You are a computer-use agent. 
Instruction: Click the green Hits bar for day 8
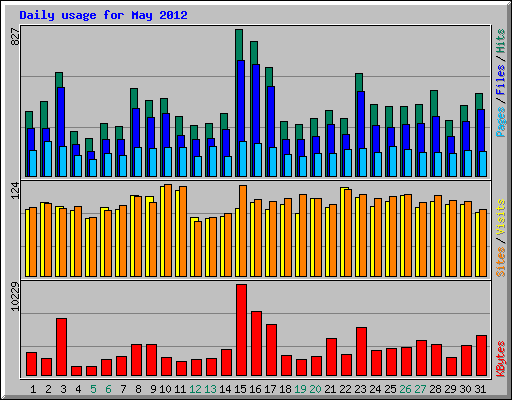tap(134, 98)
